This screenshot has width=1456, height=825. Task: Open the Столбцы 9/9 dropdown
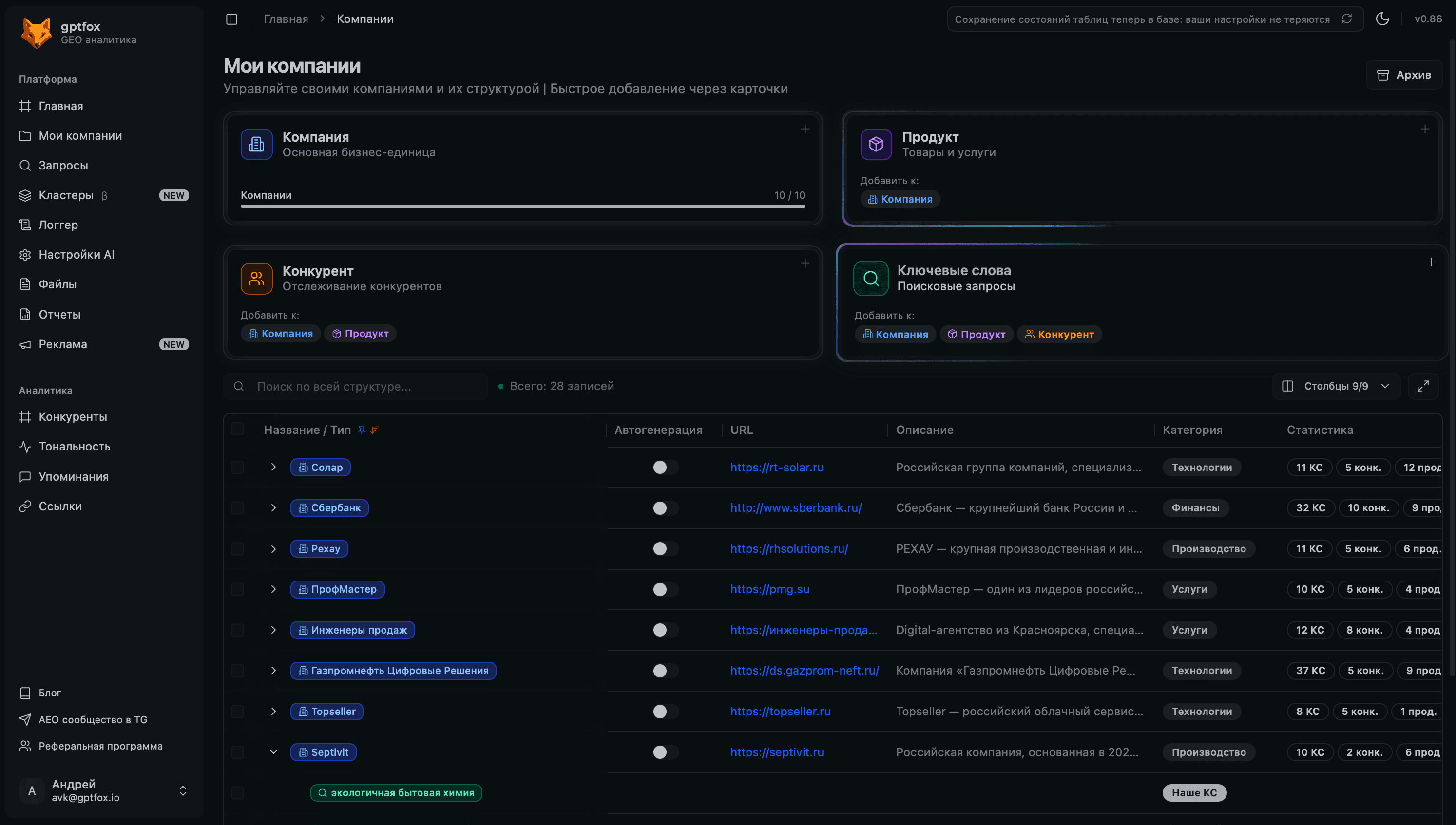(x=1336, y=386)
